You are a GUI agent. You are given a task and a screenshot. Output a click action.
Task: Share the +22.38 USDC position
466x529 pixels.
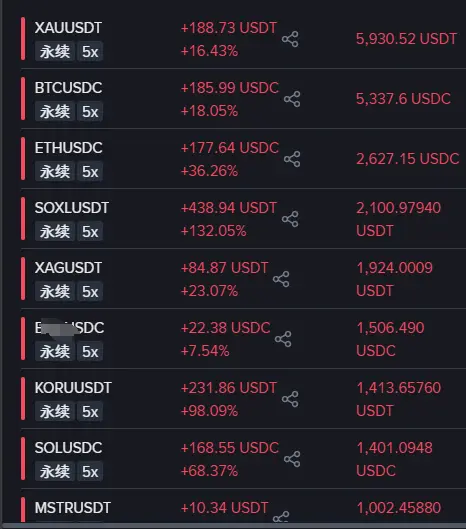283,339
